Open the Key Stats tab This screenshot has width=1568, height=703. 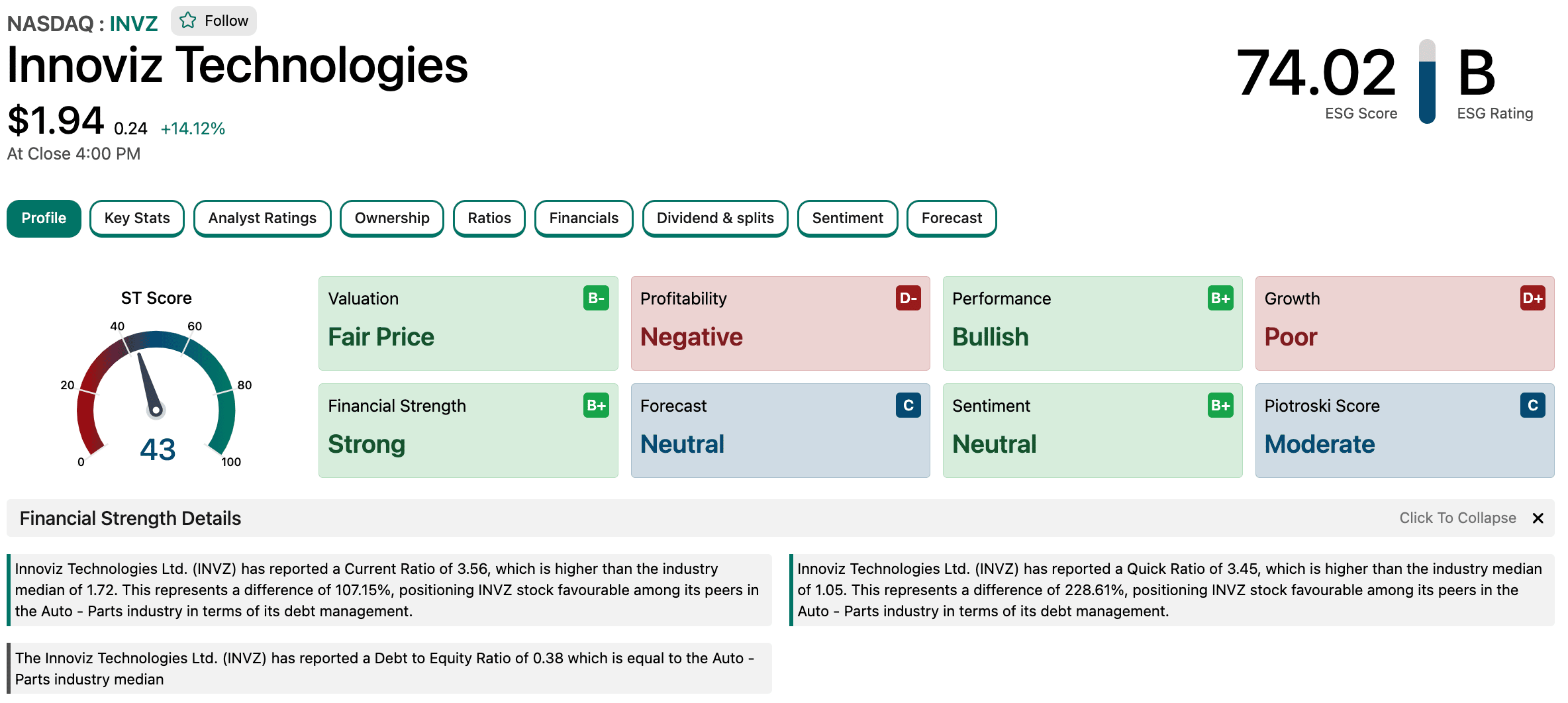[137, 218]
